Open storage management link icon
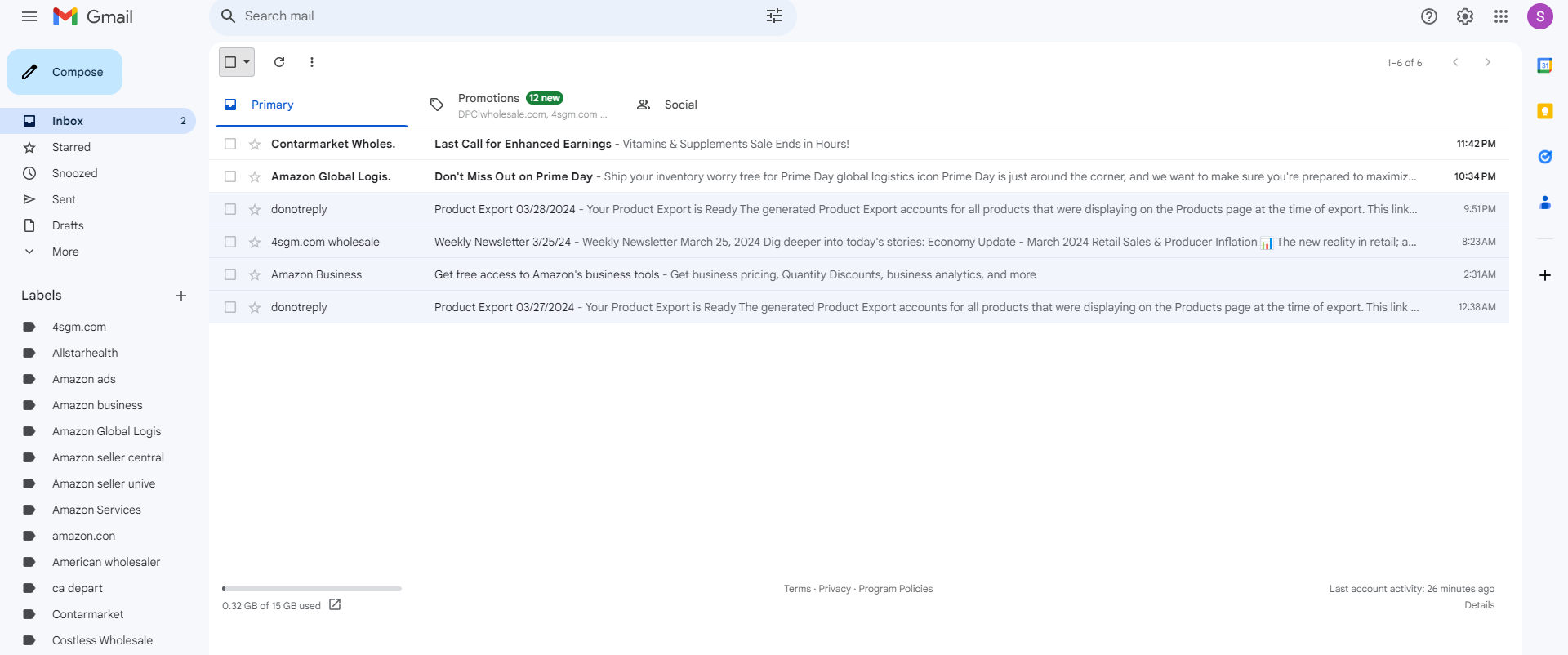The height and width of the screenshot is (655, 1568). (335, 605)
